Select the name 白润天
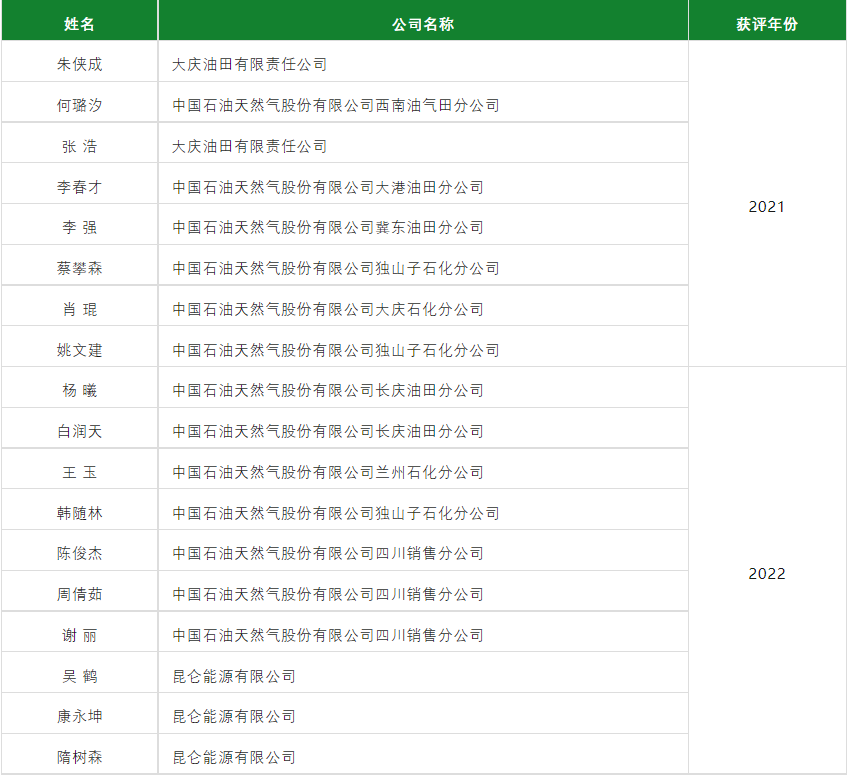 [x=80, y=431]
